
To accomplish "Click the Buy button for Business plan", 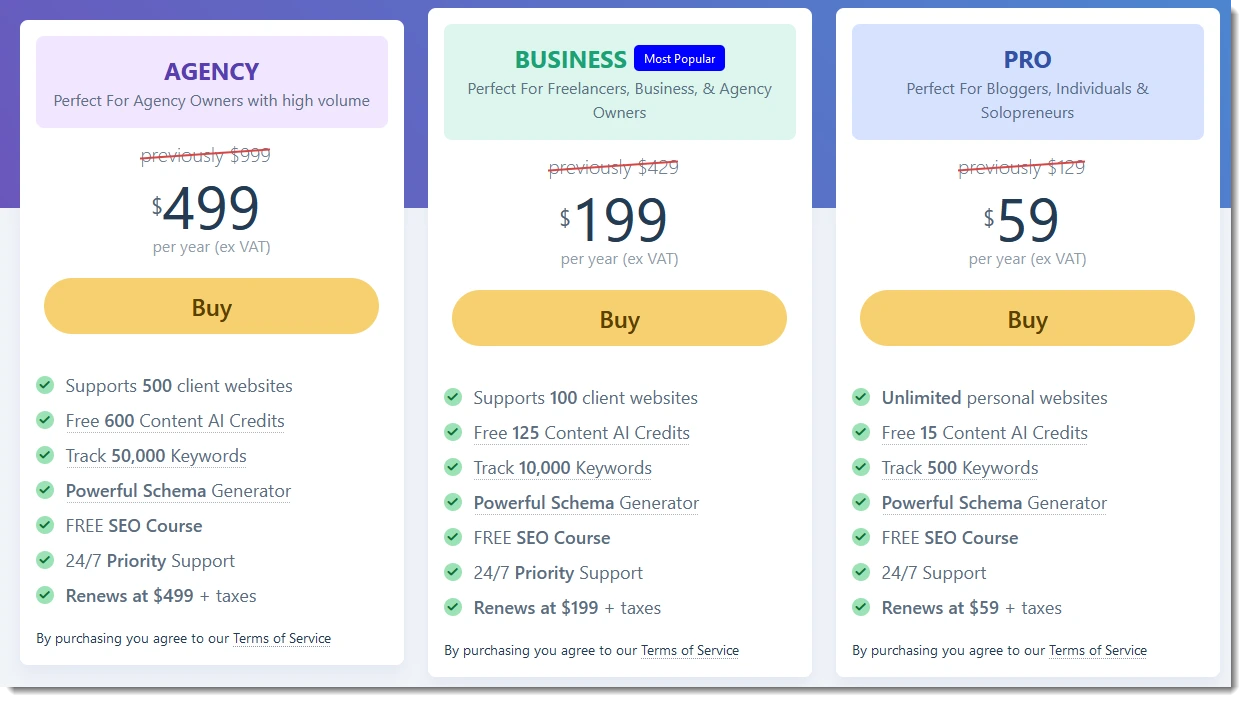I will pos(619,318).
